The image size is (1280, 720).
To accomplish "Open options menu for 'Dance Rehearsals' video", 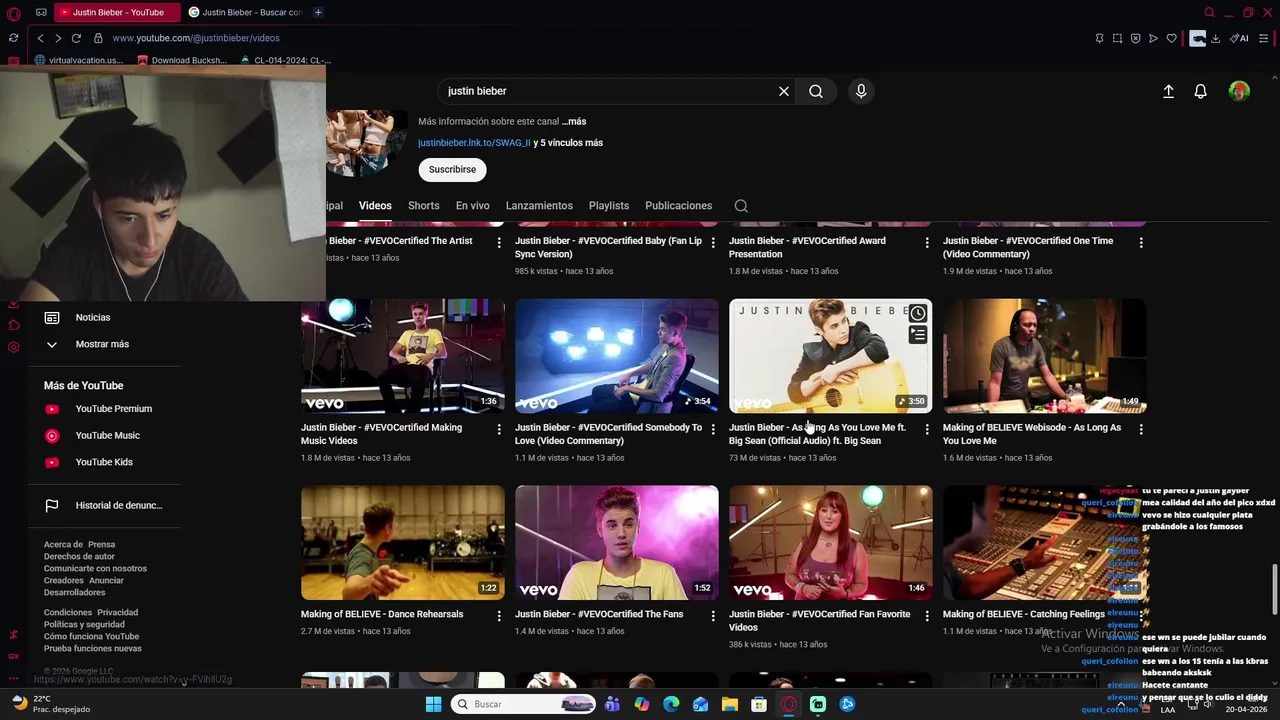I will (499, 616).
